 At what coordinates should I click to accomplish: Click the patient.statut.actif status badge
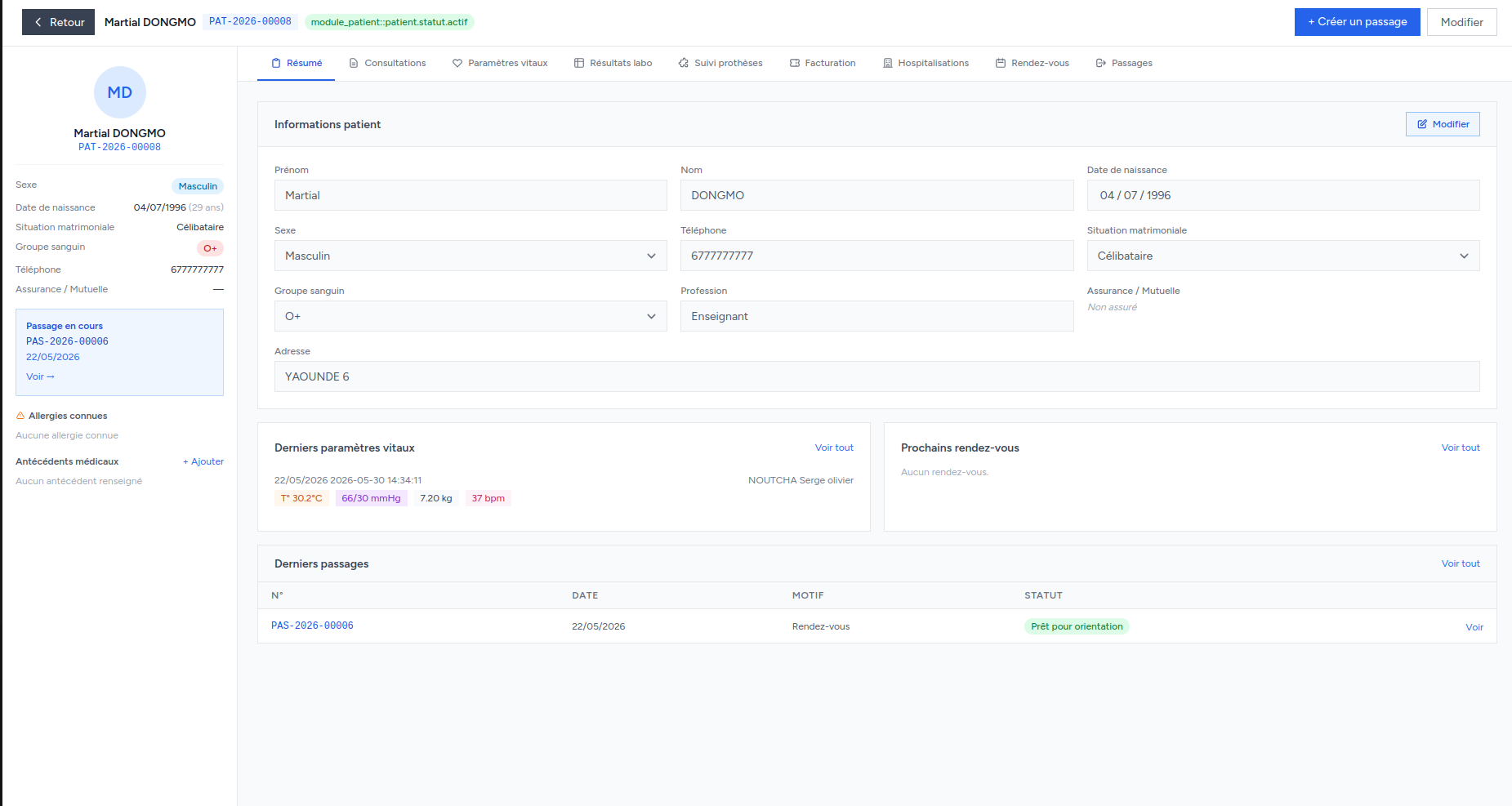click(389, 22)
